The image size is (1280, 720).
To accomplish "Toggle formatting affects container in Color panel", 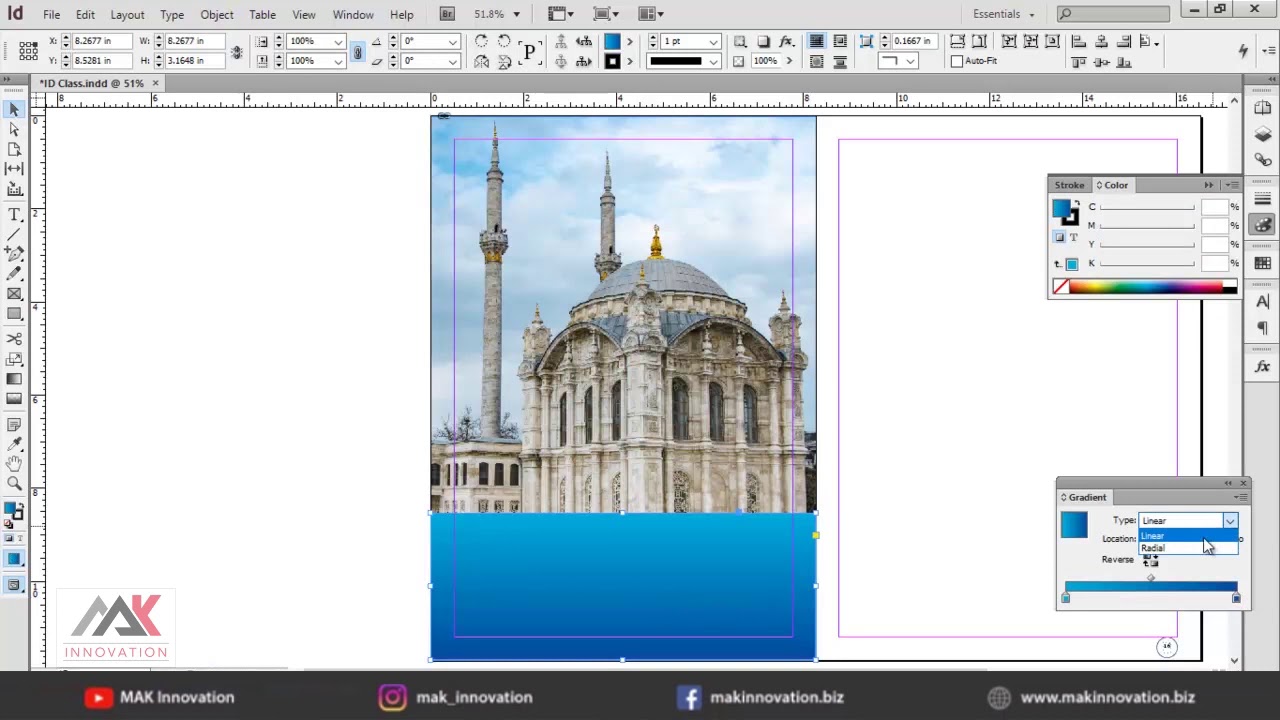I will [x=1059, y=237].
